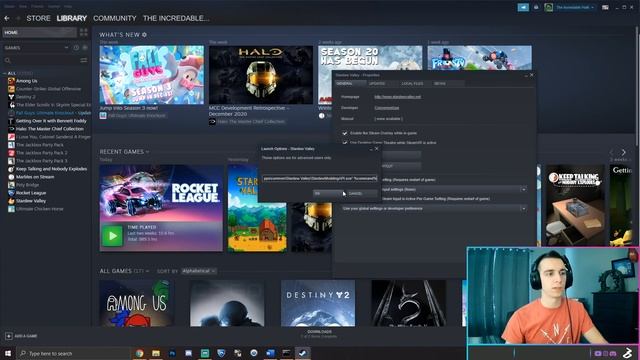Open the blue announcements icon
This screenshot has height=360, width=640.
[523, 7]
